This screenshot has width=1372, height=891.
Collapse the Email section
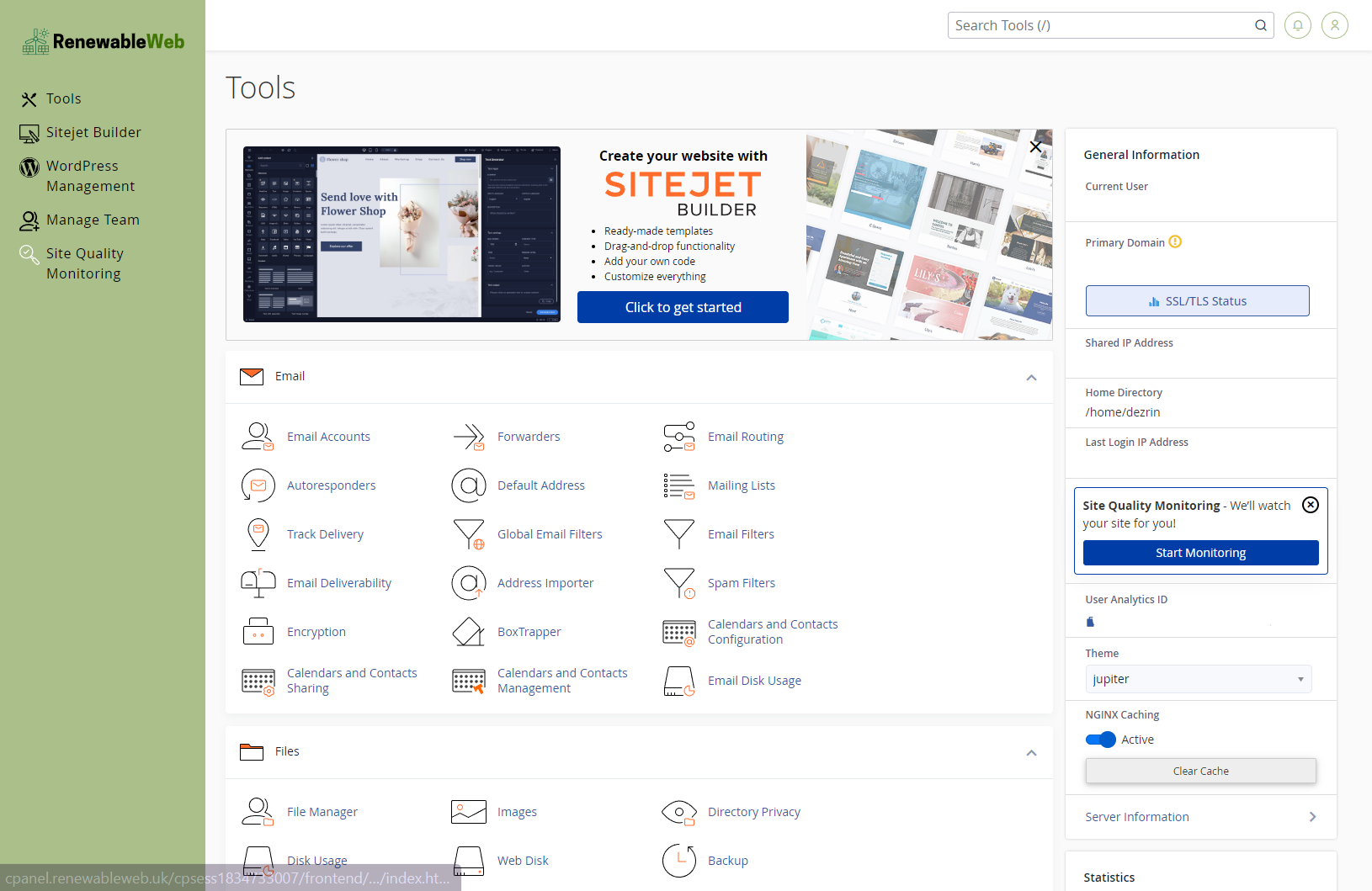(1031, 378)
